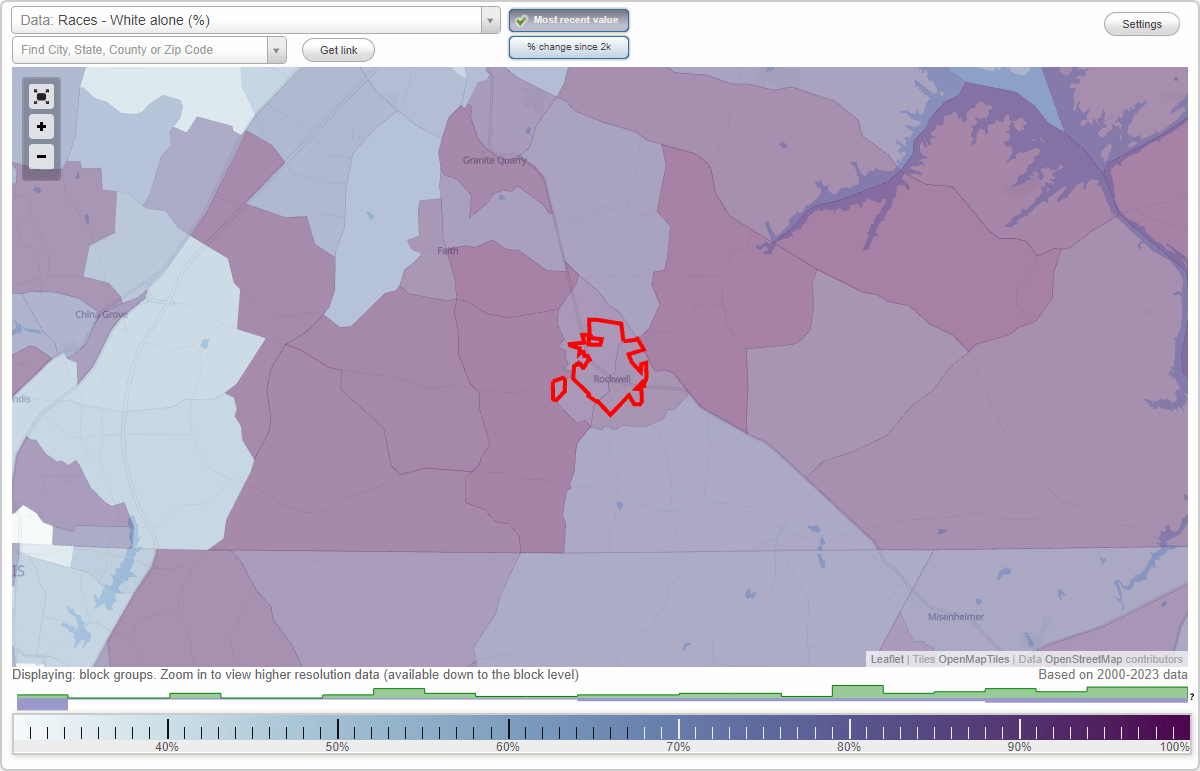Click the city search input field
This screenshot has height=771, width=1200.
[x=140, y=49]
